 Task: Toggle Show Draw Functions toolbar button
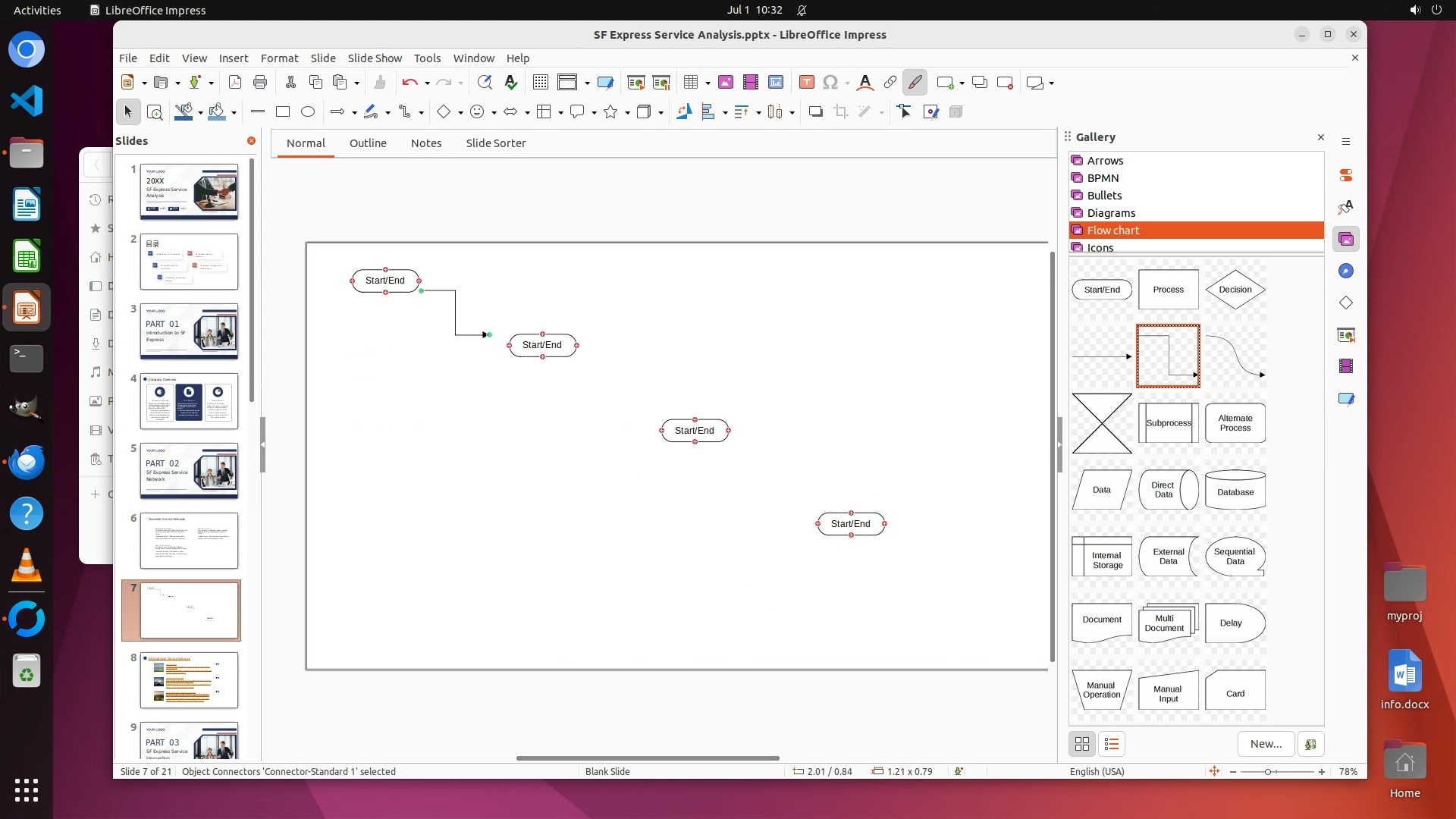tap(915, 83)
